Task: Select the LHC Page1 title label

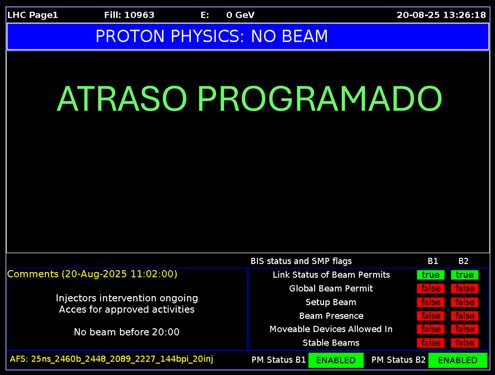Action: pos(33,15)
